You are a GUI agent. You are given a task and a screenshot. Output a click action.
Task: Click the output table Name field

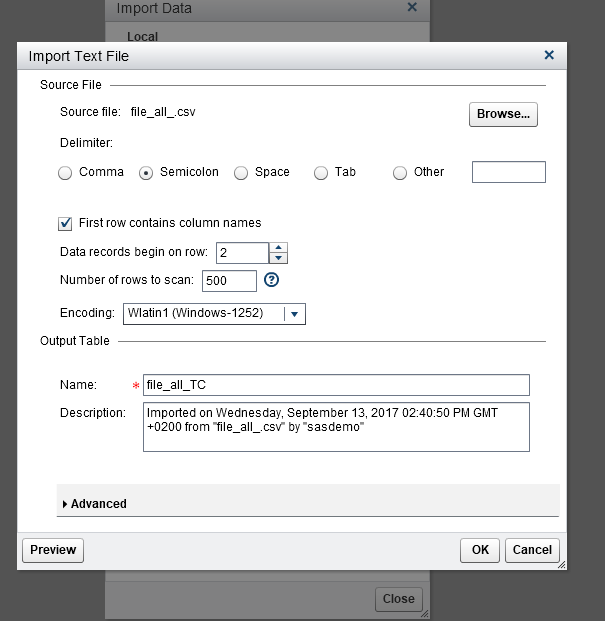click(335, 385)
